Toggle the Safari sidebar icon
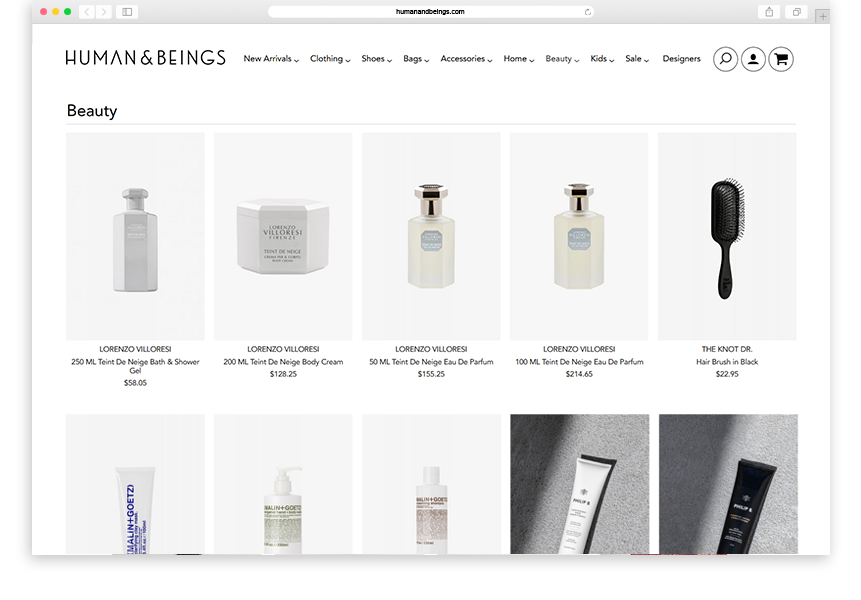 (127, 12)
